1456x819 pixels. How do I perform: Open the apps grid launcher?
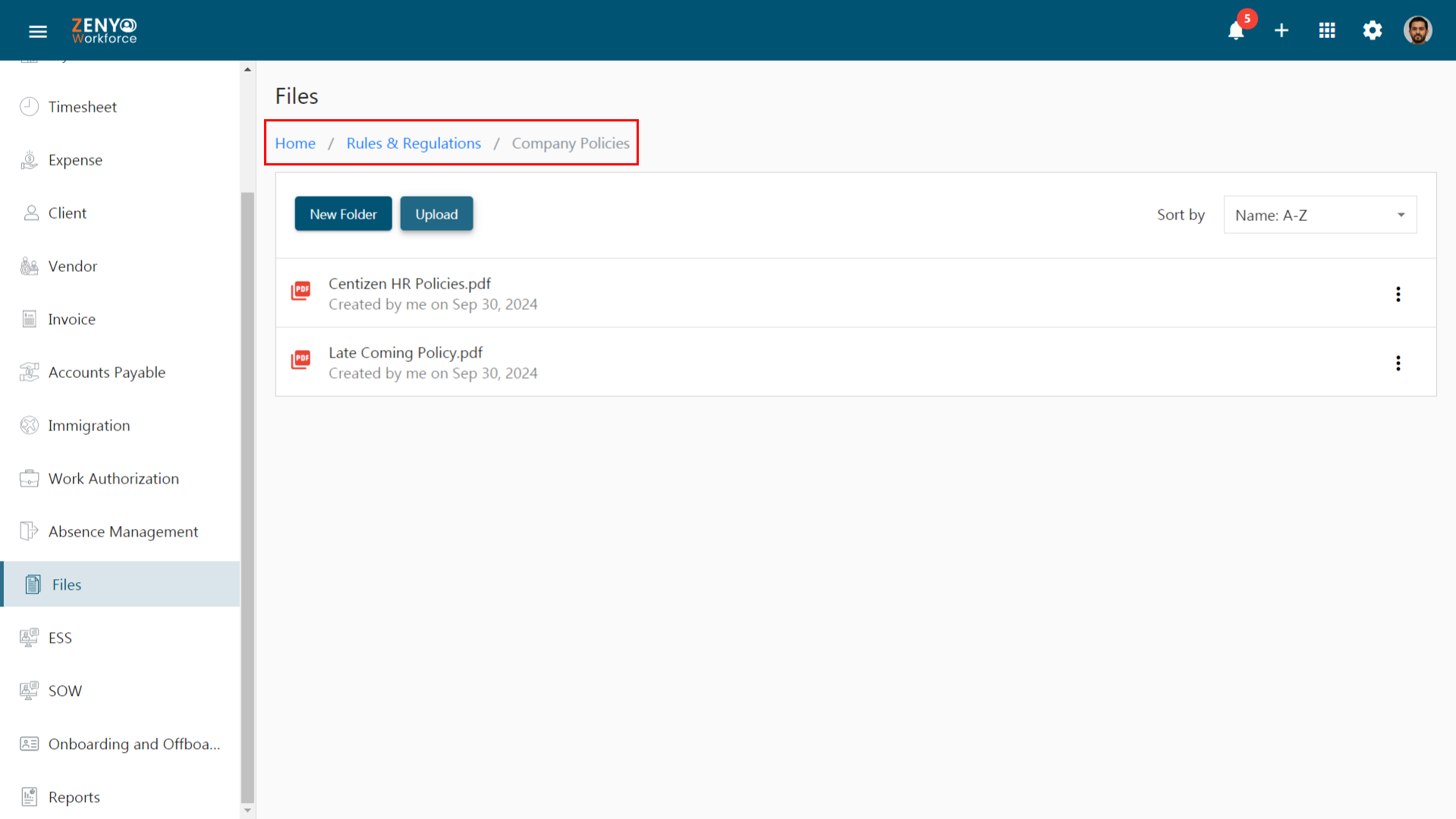1327,30
